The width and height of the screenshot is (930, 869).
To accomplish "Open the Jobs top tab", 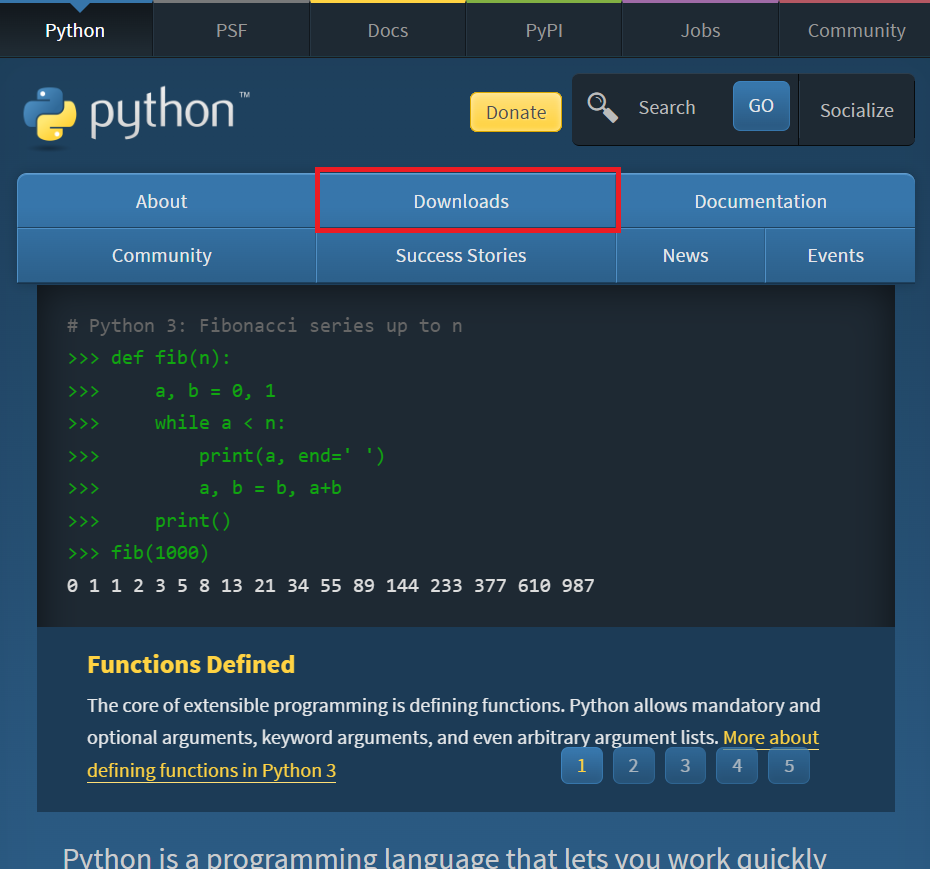I will (700, 30).
